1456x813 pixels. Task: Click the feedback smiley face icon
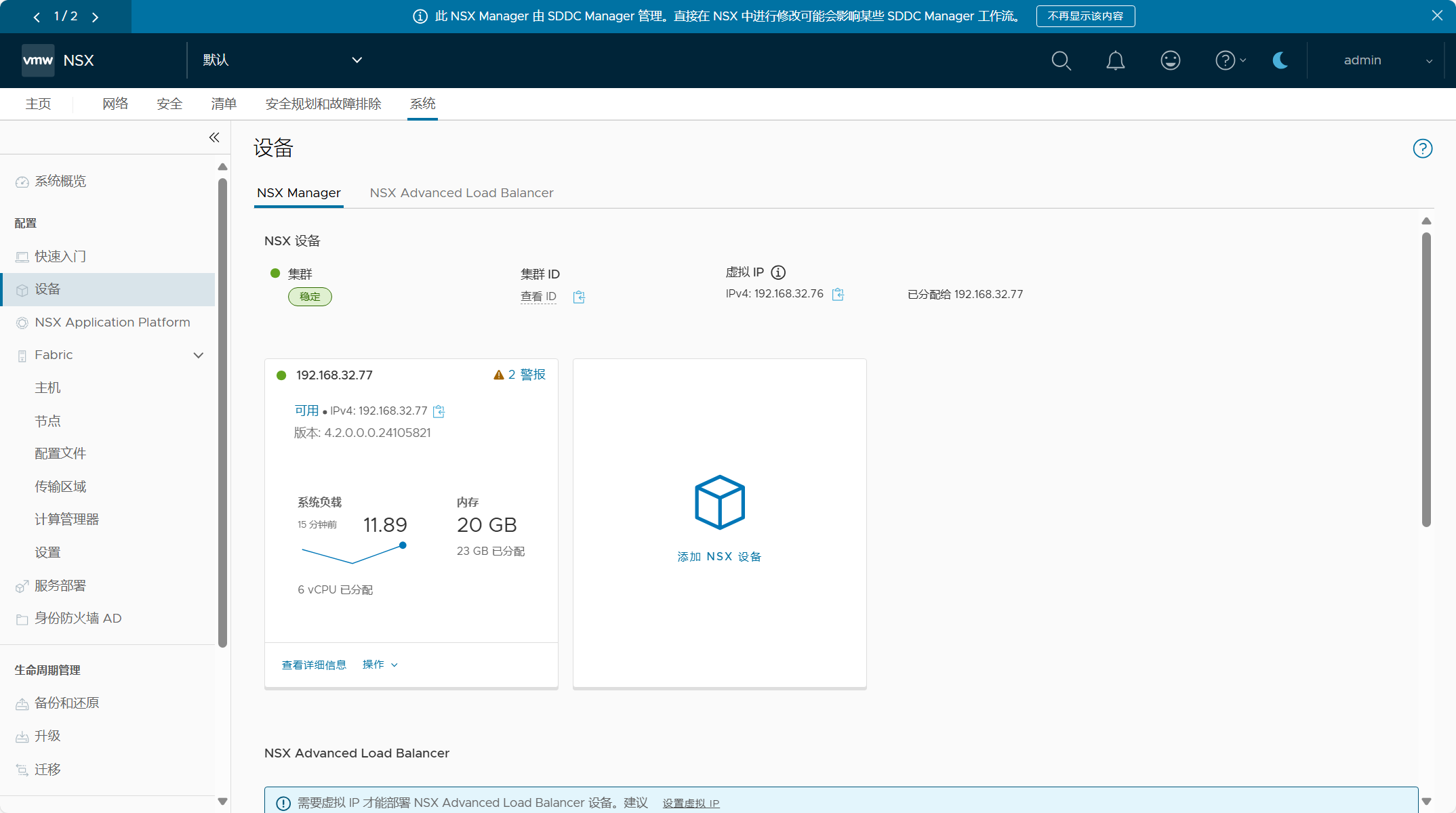pos(1170,61)
